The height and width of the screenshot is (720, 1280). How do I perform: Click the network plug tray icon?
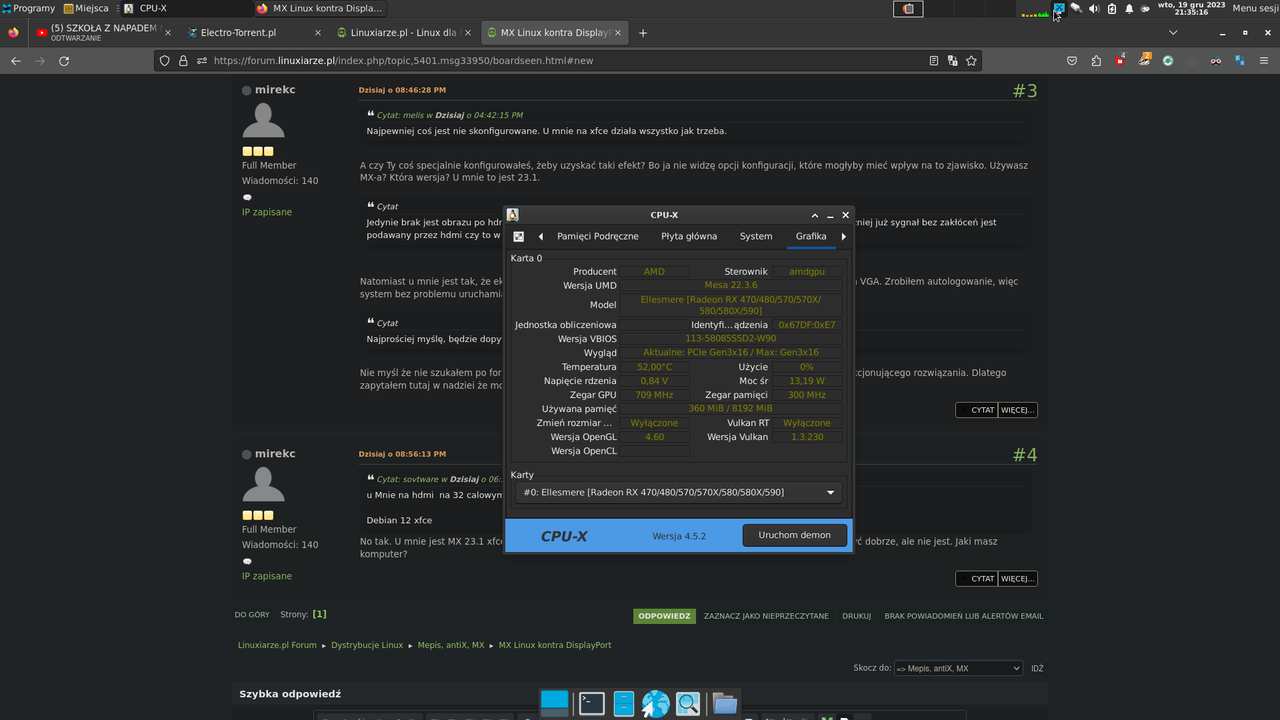1076,8
